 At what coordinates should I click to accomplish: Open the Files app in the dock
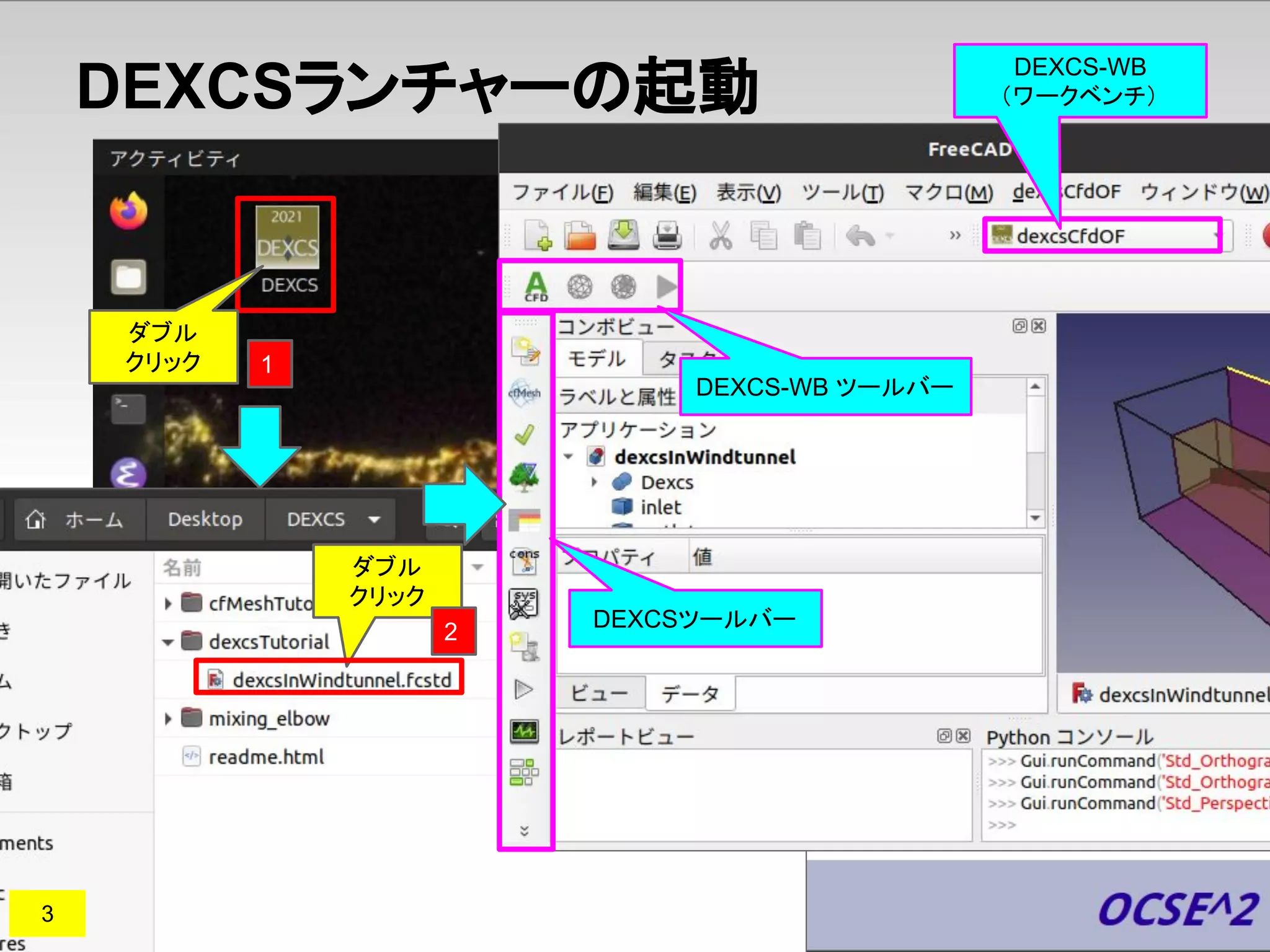tap(128, 276)
